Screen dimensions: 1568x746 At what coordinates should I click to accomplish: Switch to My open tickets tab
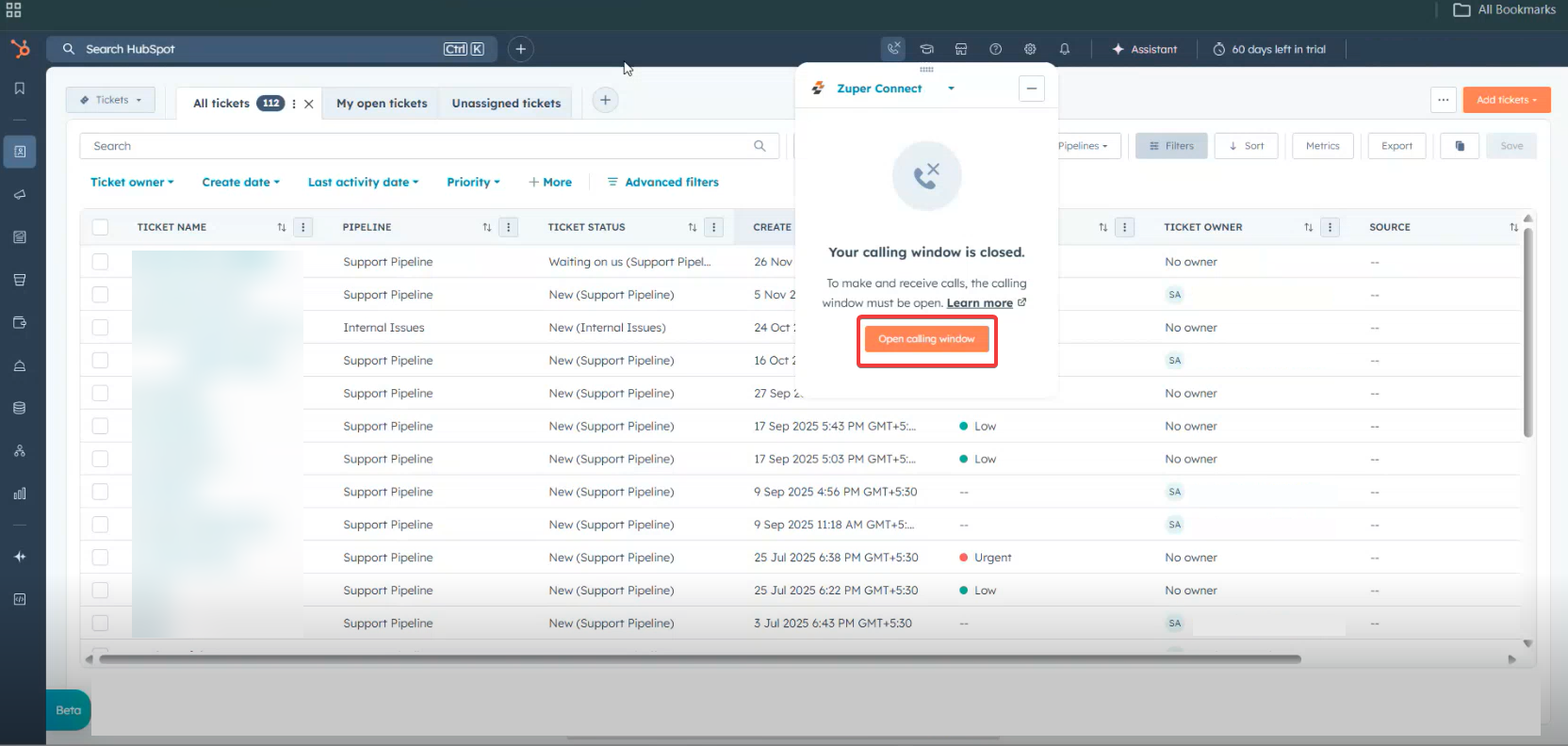coord(382,104)
